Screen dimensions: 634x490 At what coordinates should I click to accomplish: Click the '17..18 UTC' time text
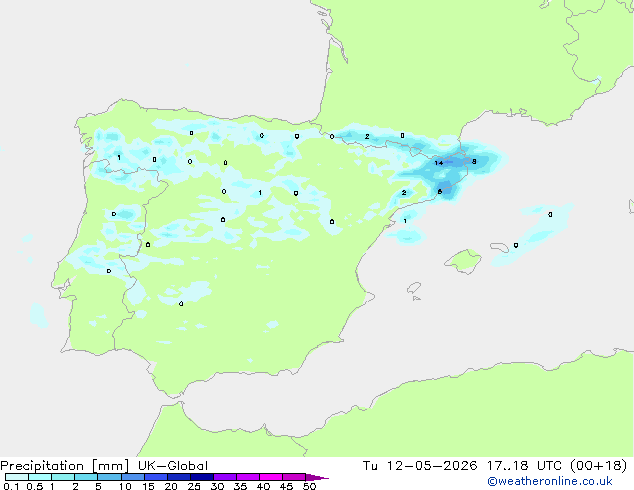click(x=524, y=466)
